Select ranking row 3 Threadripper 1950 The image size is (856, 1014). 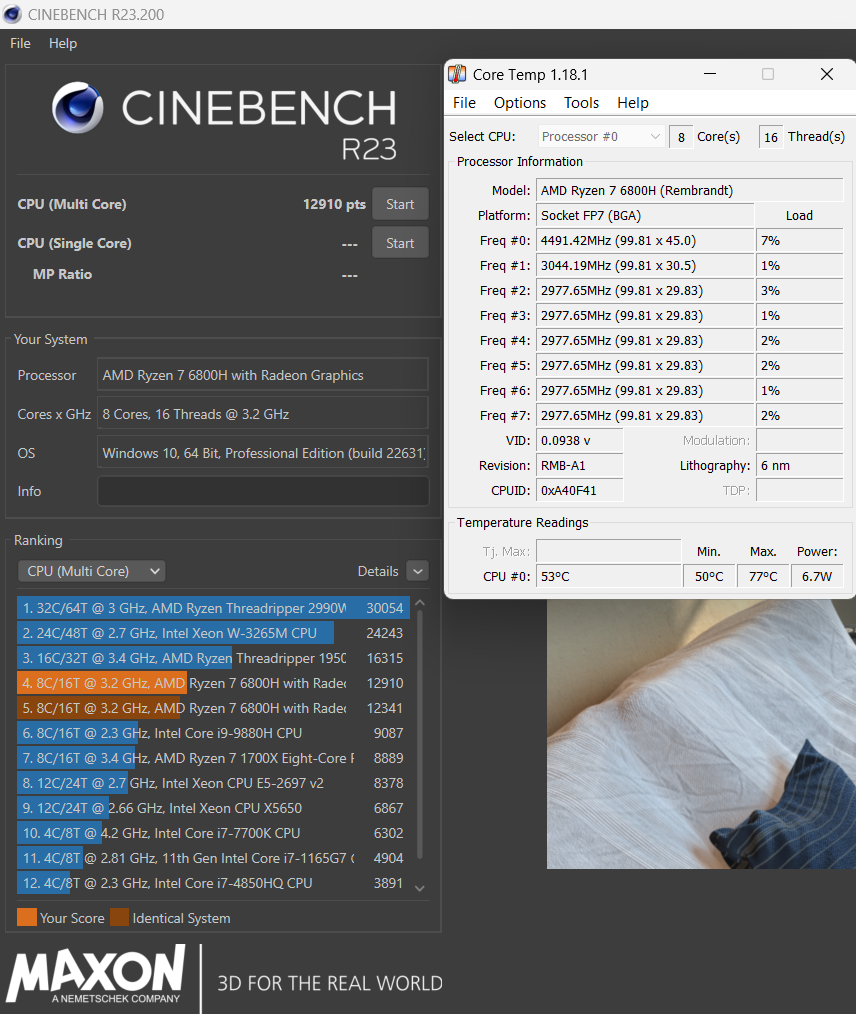[x=213, y=658]
